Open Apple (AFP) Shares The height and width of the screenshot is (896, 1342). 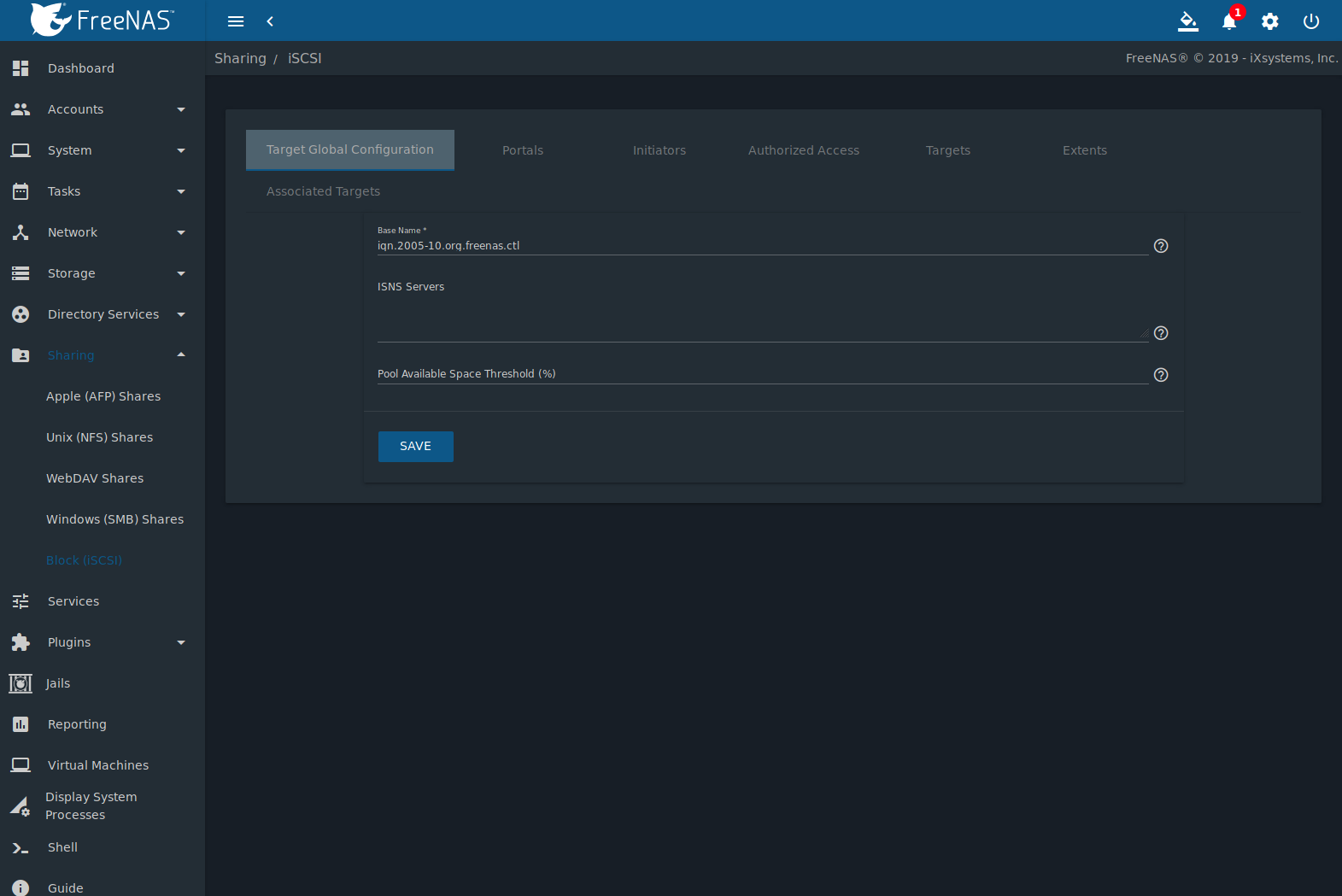[103, 396]
